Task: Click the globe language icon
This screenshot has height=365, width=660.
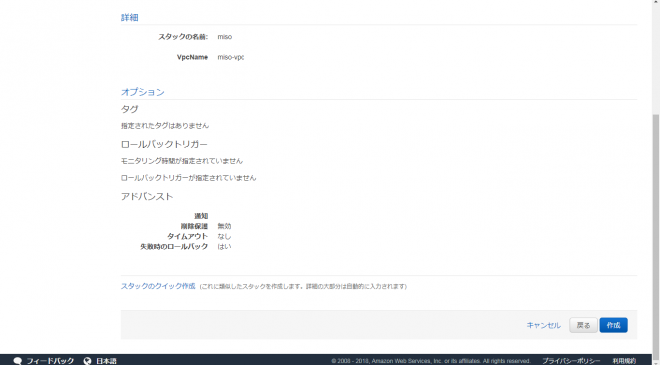Action: [x=87, y=361]
